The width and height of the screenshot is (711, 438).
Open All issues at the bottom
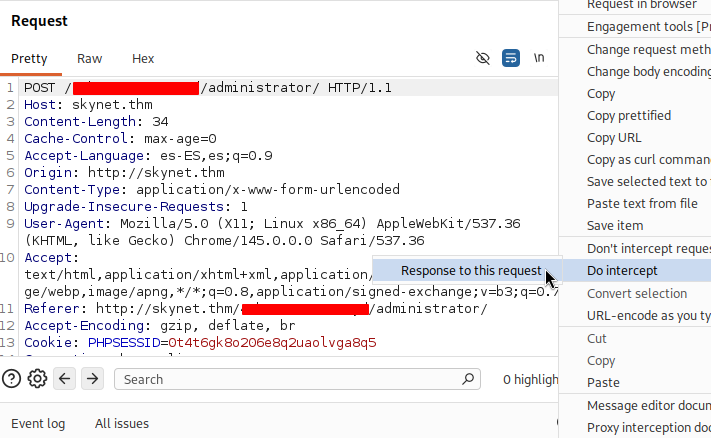[122, 423]
